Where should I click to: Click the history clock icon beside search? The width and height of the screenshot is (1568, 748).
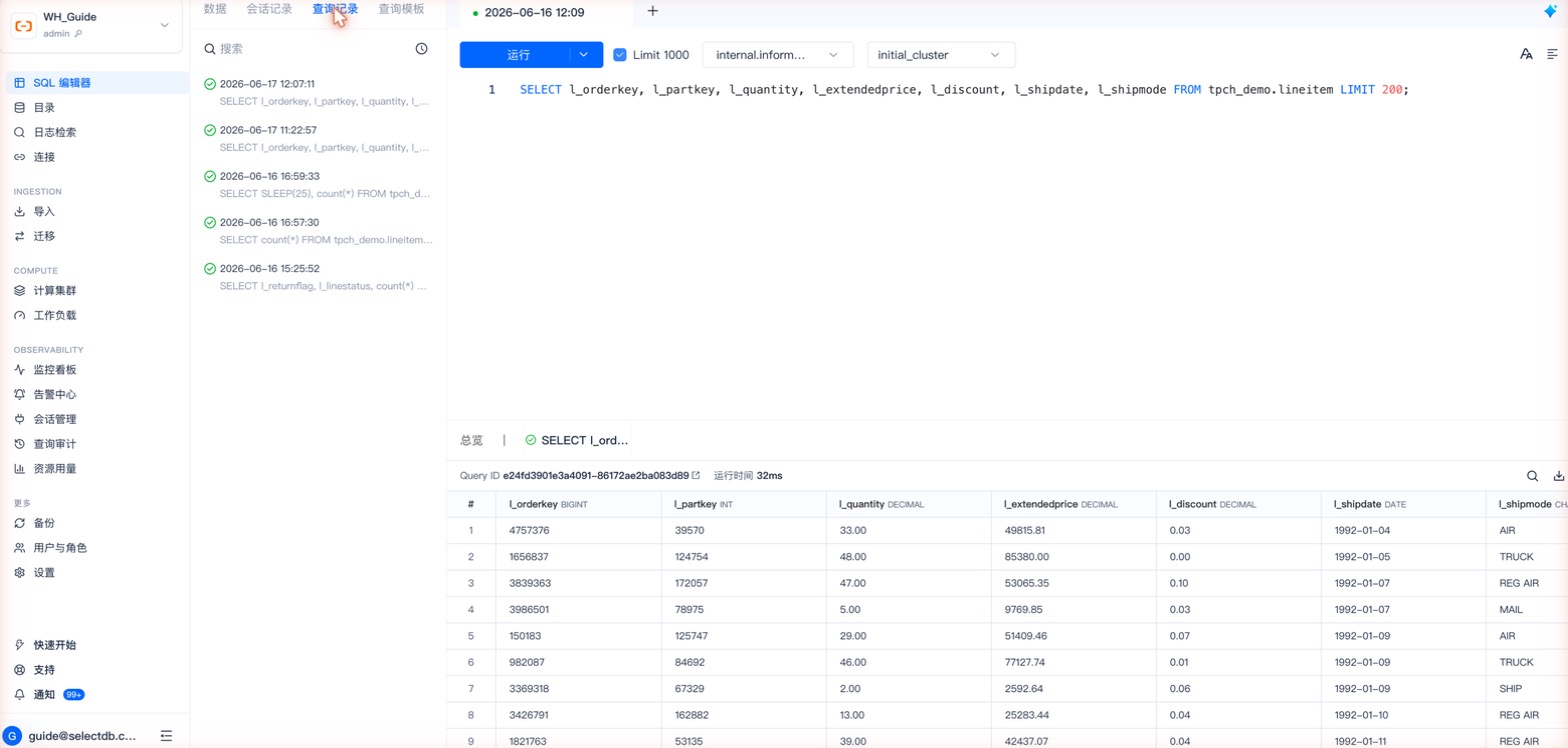pos(421,48)
